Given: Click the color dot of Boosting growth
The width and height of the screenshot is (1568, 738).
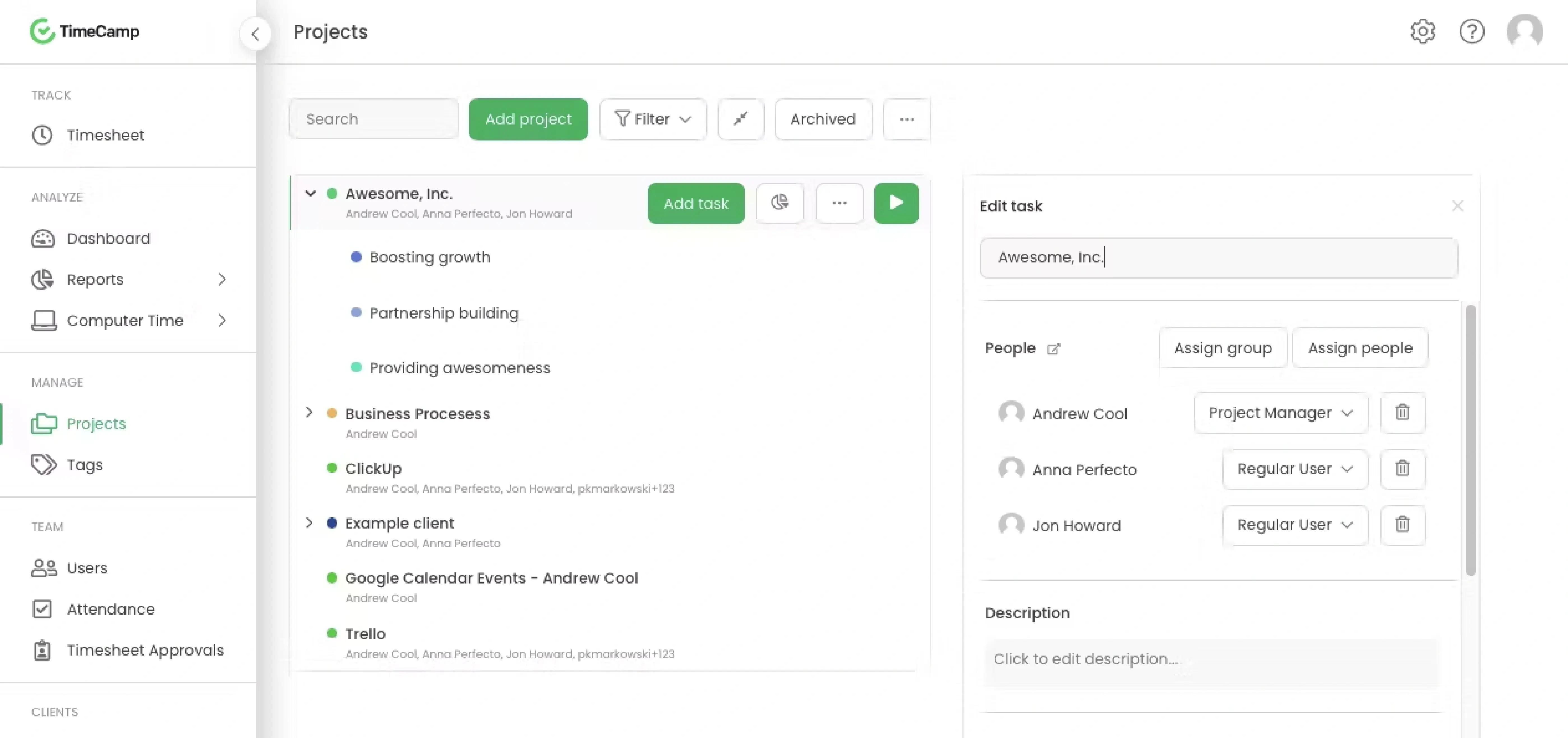Looking at the screenshot, I should pyautogui.click(x=356, y=257).
